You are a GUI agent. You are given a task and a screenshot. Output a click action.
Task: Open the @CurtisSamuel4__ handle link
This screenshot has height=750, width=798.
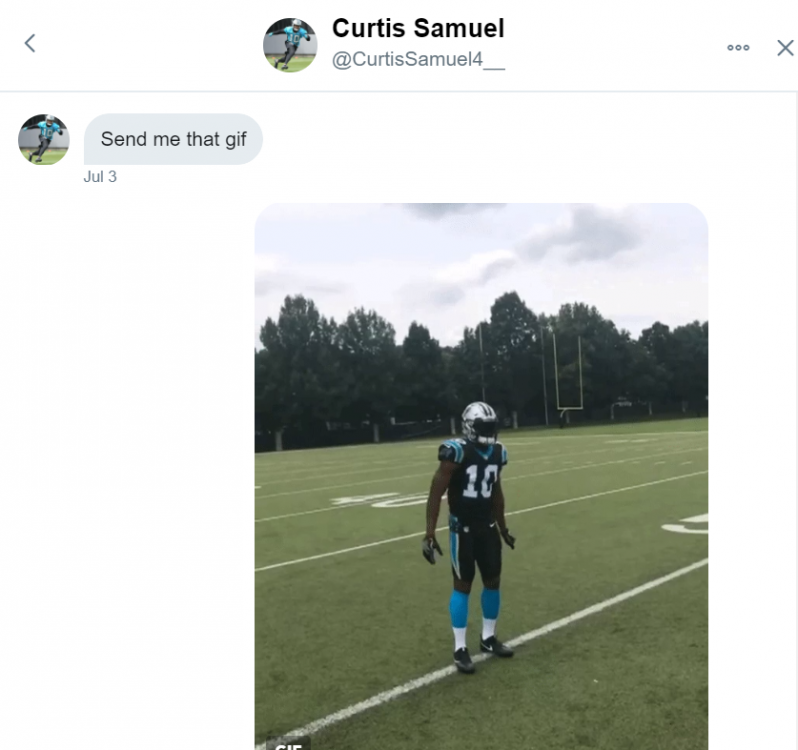[x=418, y=60]
